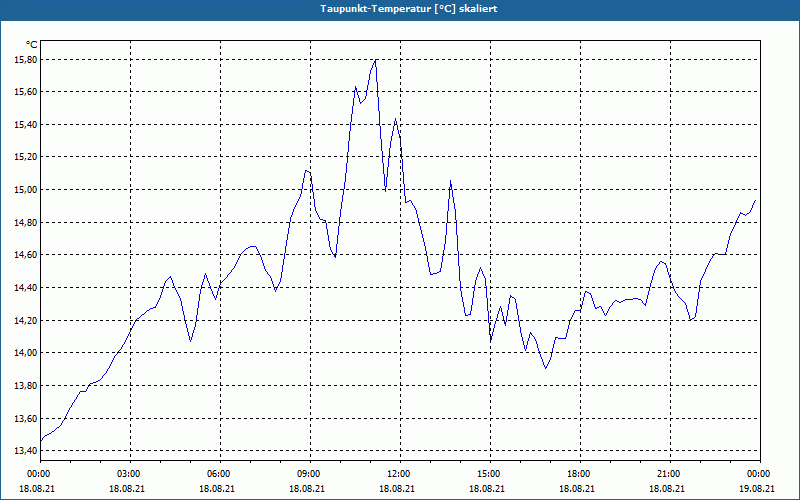Pick the 14,80 y-axis label
Viewport: 800px width, 500px height.
26,222
